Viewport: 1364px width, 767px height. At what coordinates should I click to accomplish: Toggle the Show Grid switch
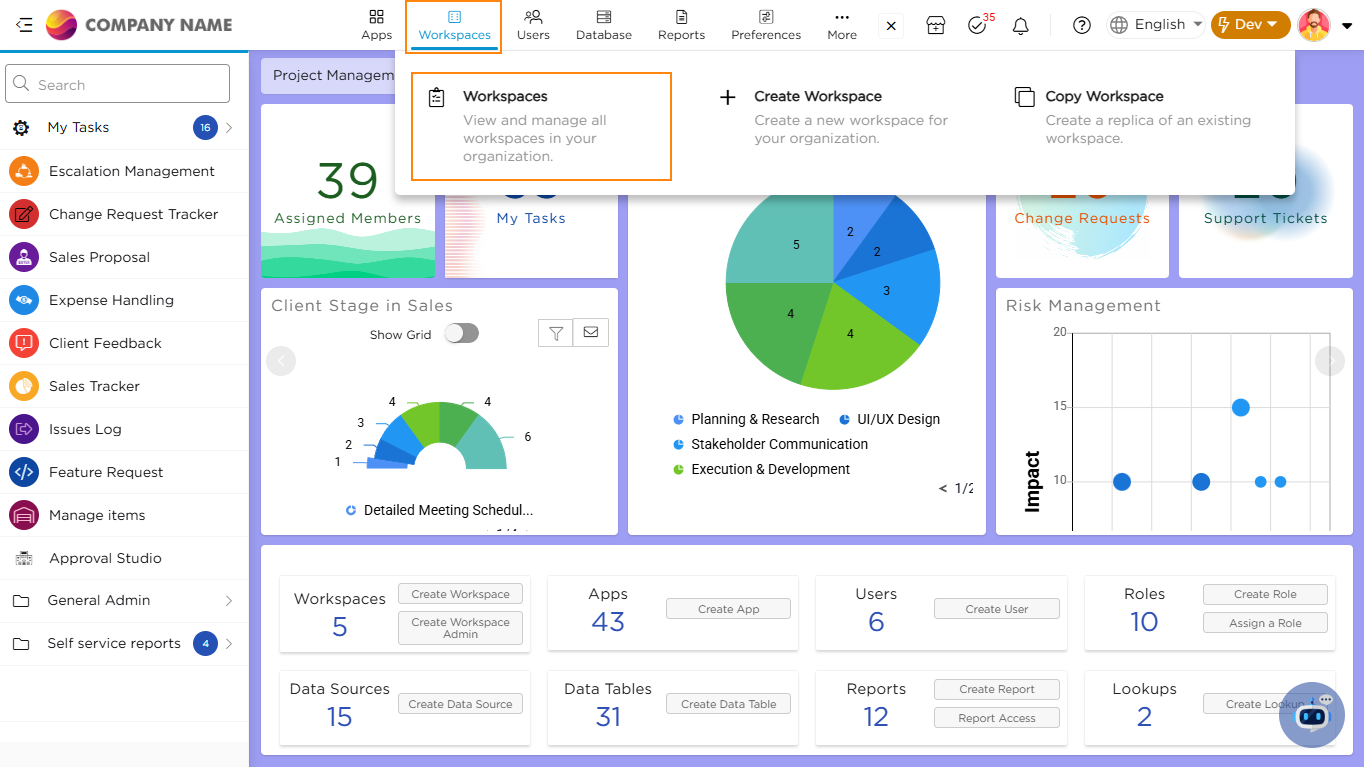coord(461,334)
